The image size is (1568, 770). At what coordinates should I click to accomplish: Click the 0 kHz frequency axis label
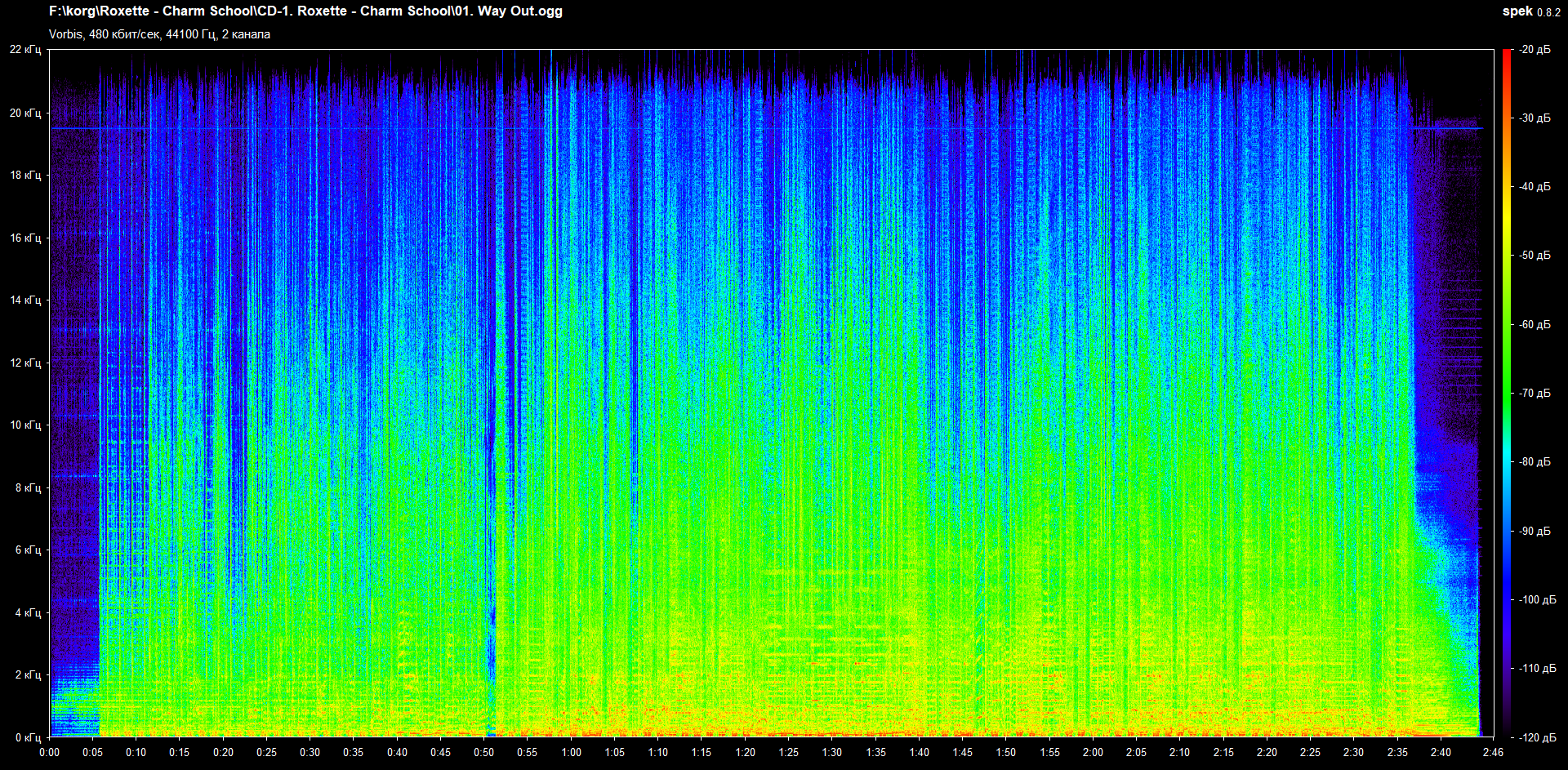click(x=28, y=737)
